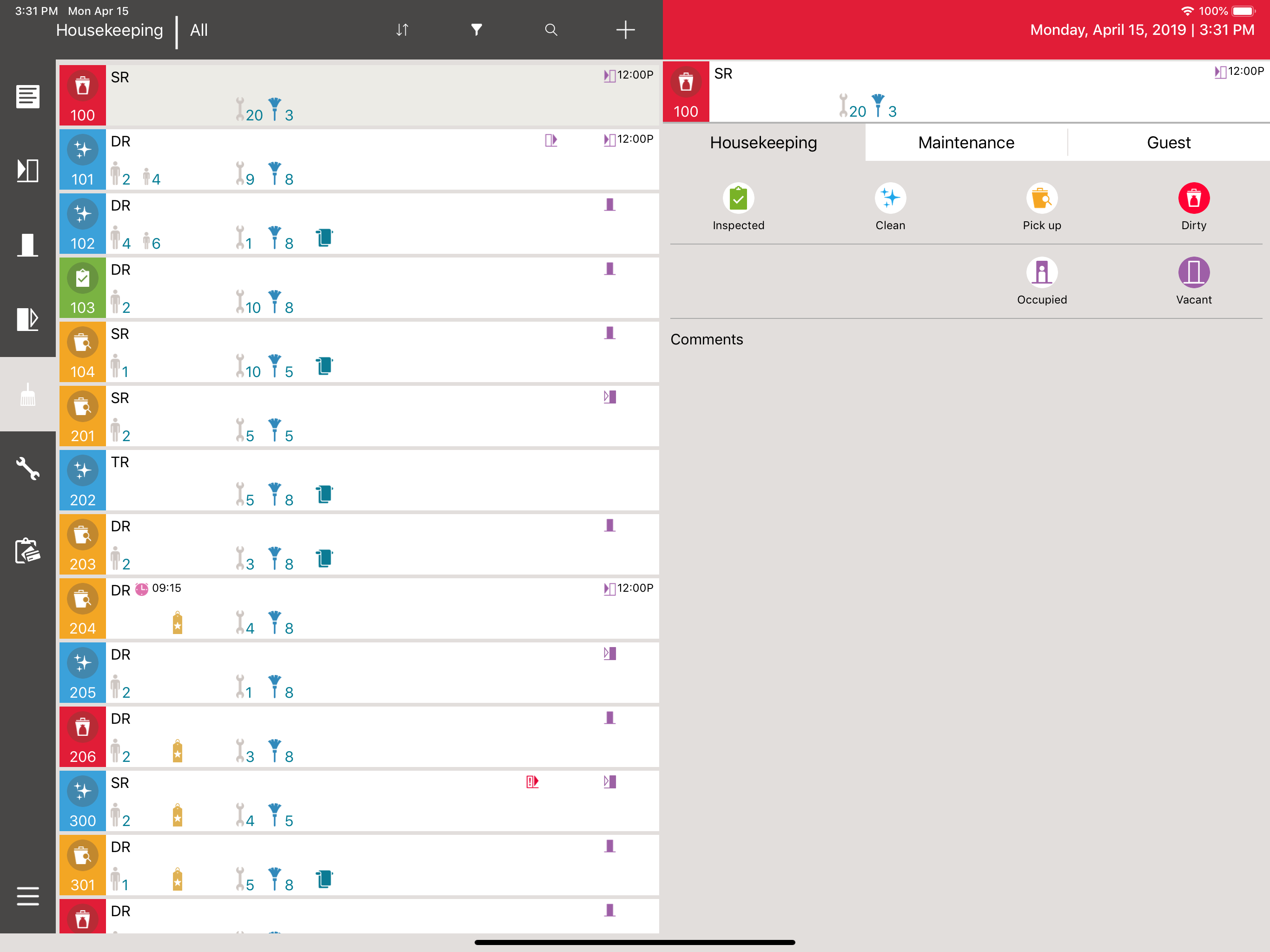Tap the 12:00P time in detail panel header

pyautogui.click(x=1246, y=71)
